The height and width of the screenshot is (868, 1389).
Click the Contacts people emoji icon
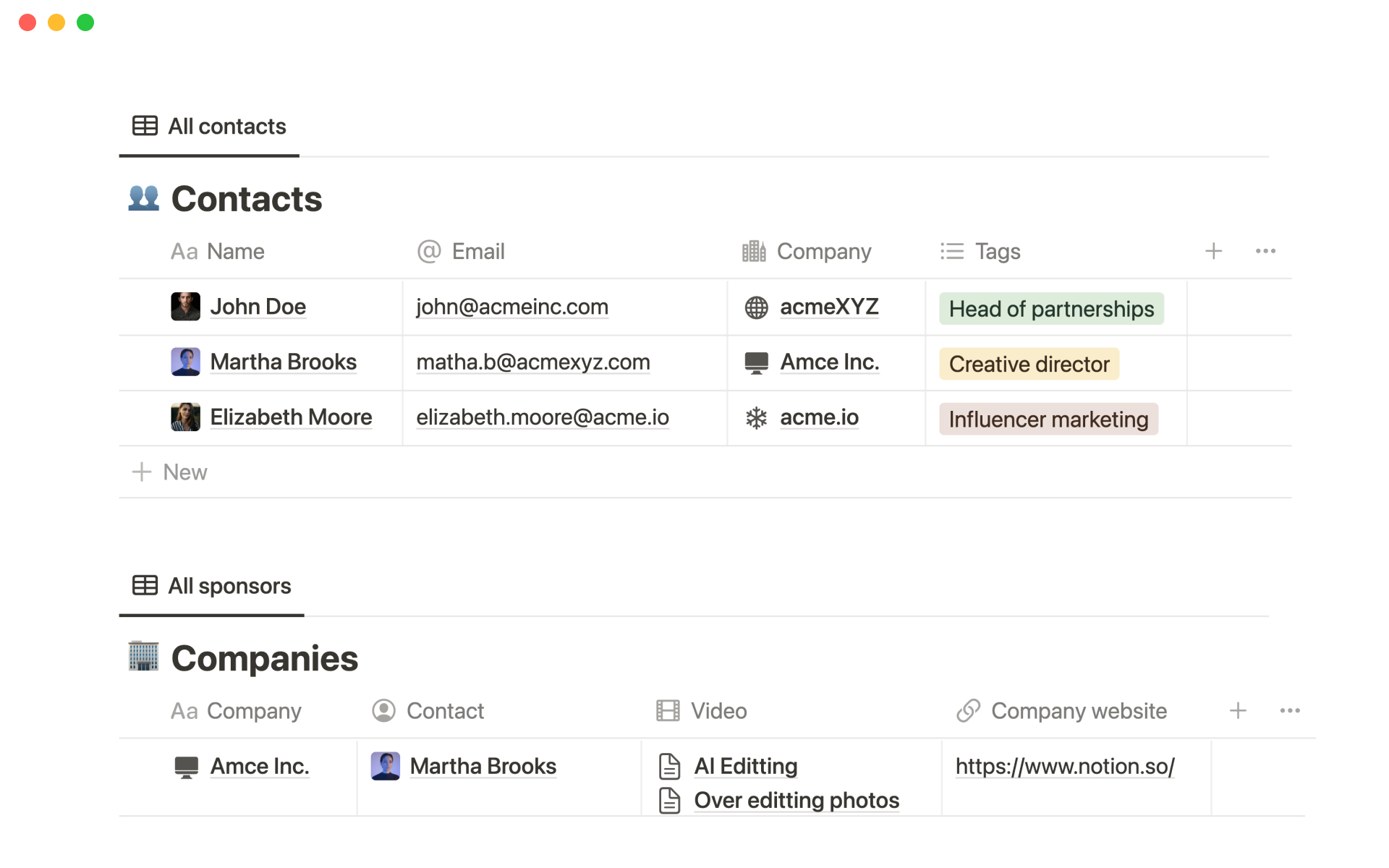(143, 198)
